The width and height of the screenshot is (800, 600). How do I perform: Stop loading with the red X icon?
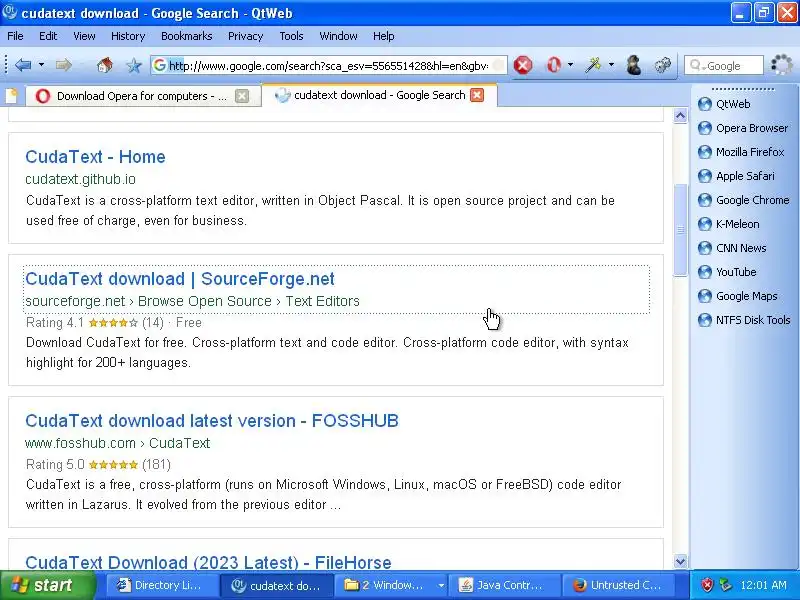point(523,65)
